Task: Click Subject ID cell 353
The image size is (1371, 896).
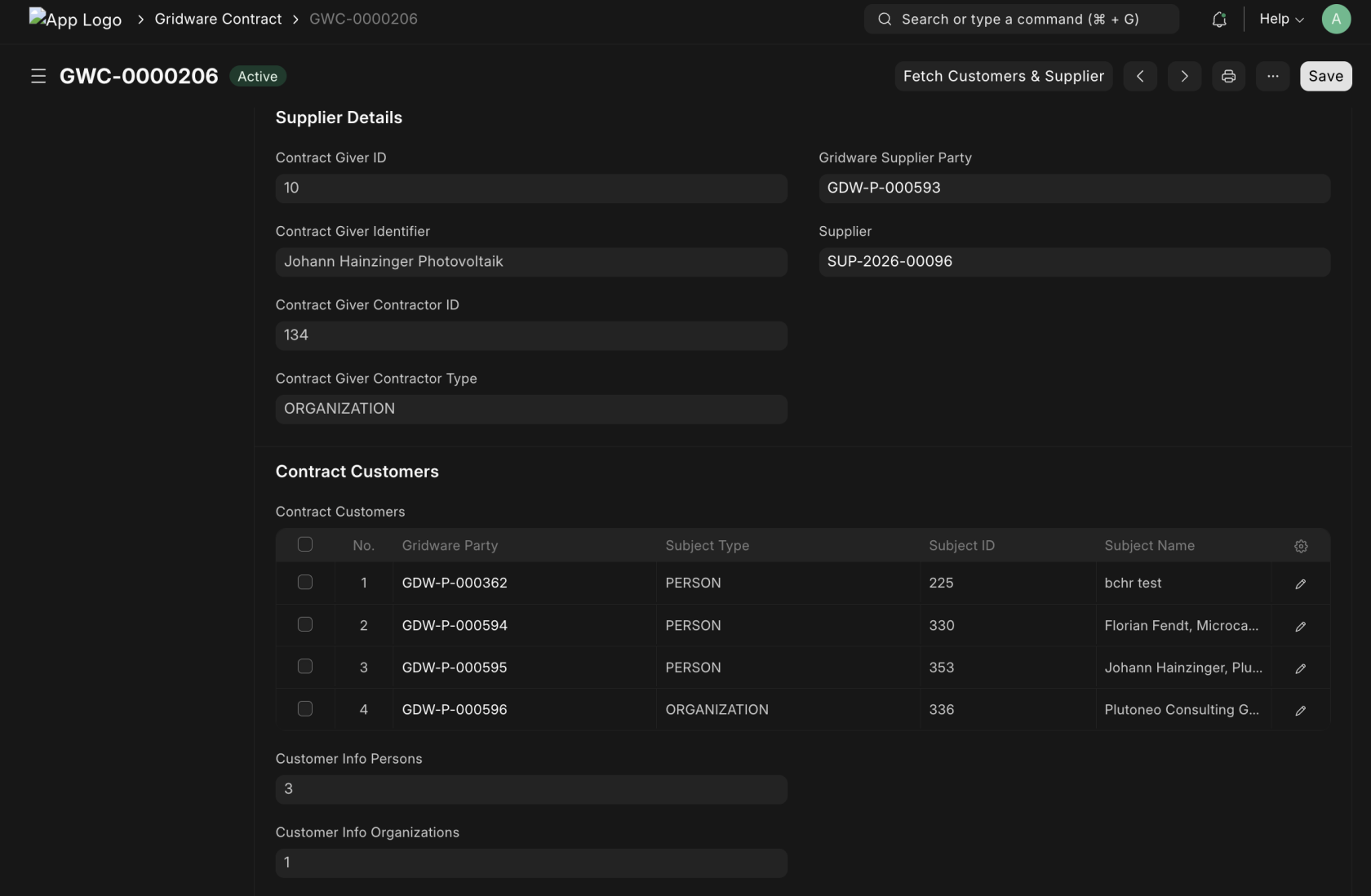Action: click(1008, 668)
